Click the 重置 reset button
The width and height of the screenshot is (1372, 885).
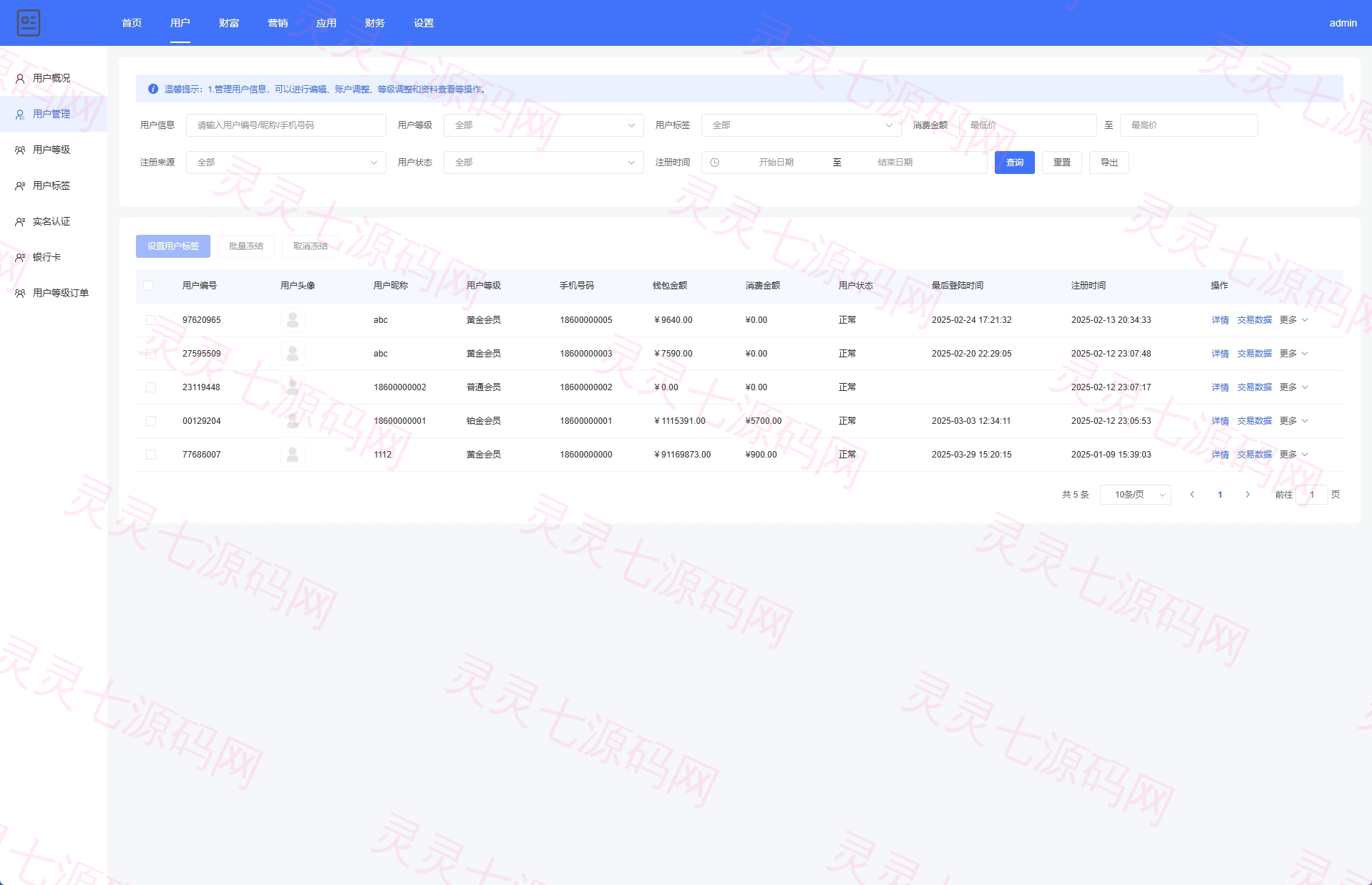point(1062,163)
